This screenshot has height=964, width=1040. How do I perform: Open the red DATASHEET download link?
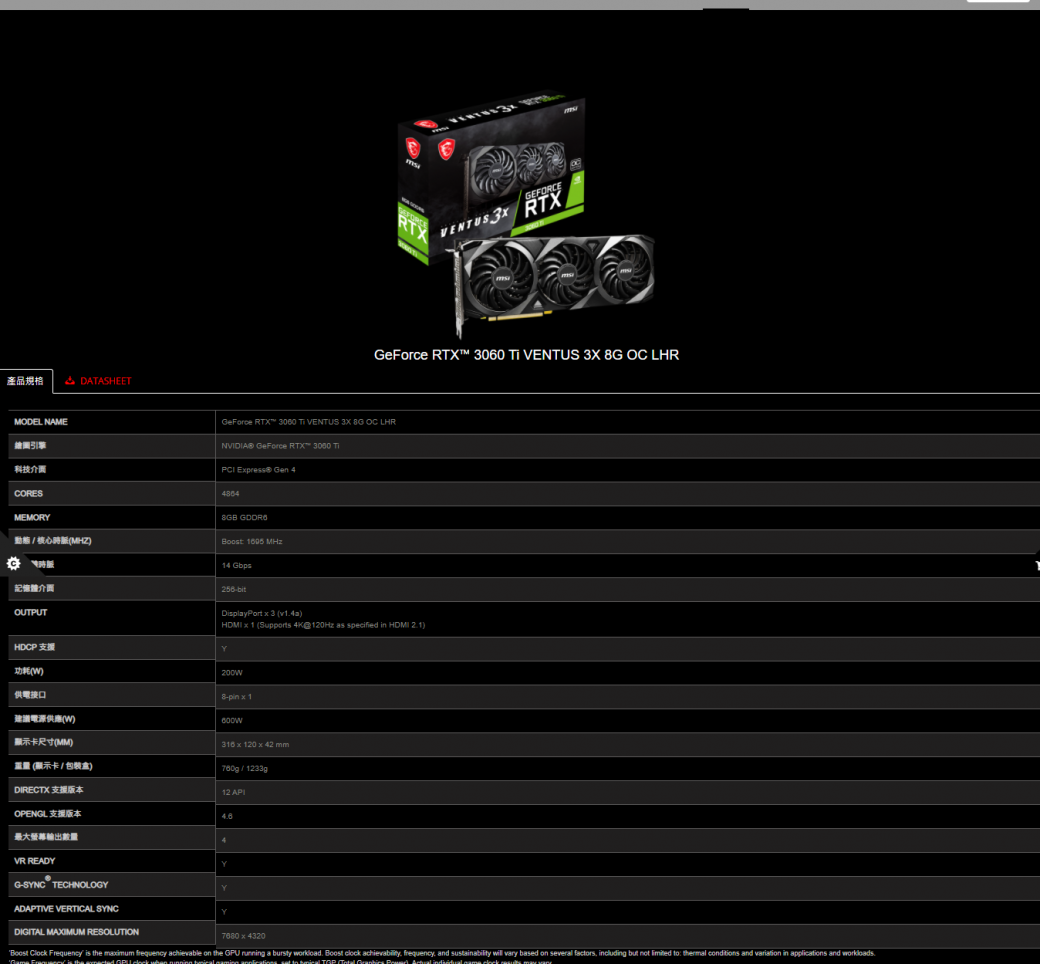[x=98, y=381]
